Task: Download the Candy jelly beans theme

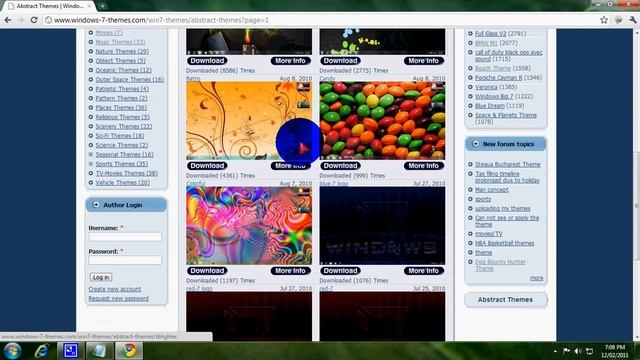Action: click(x=340, y=166)
